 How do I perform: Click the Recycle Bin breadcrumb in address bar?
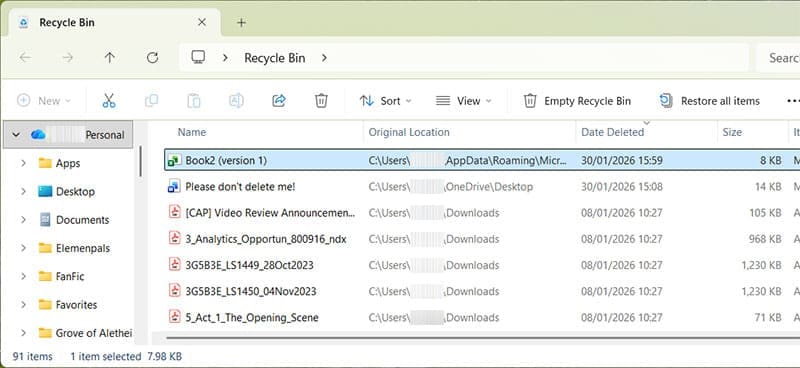274,58
